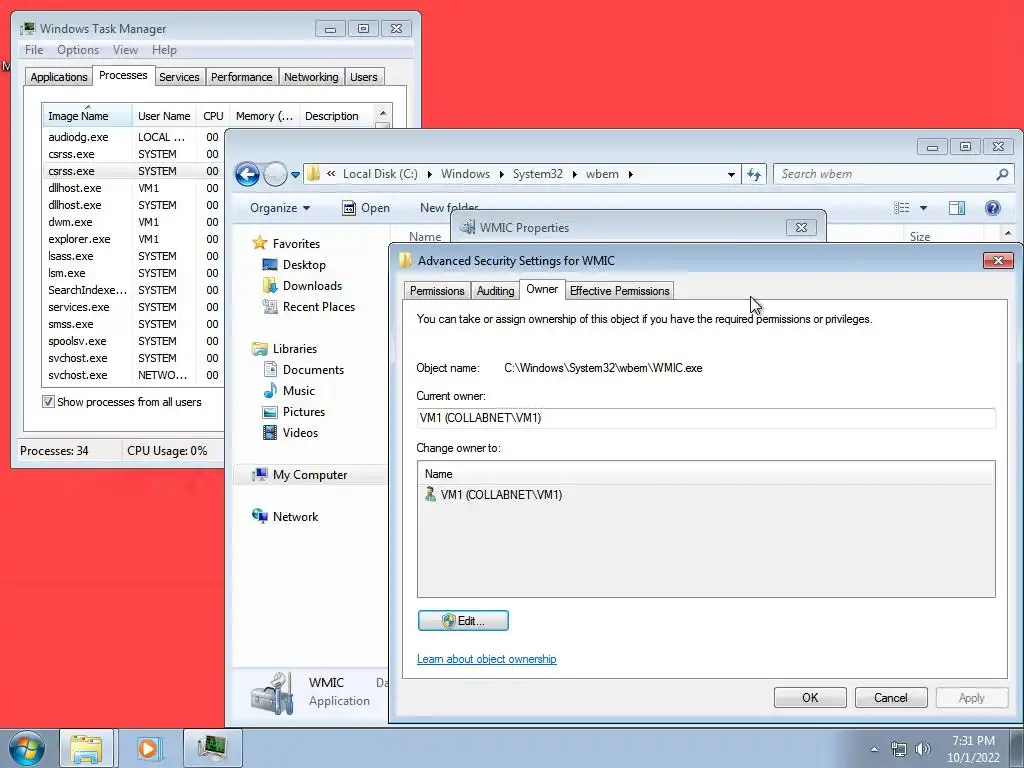Close the WMIC Properties dialog
The height and width of the screenshot is (768, 1024).
click(x=801, y=227)
